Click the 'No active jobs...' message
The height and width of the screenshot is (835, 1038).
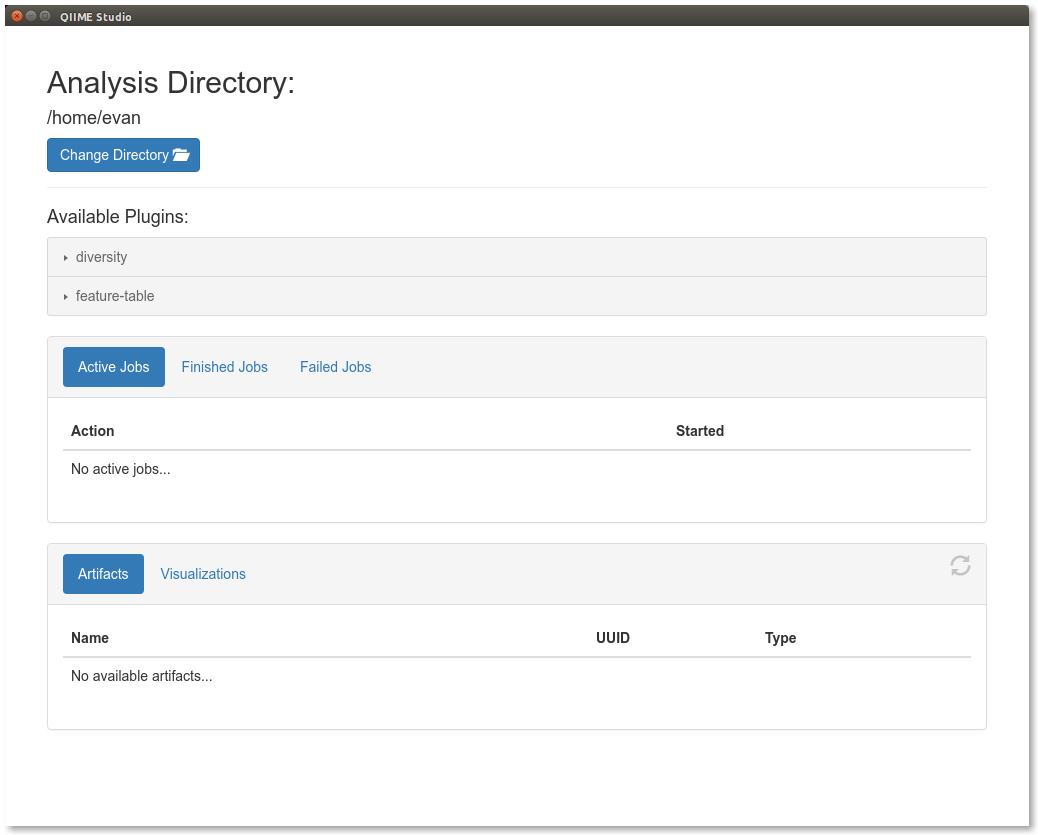(x=120, y=469)
